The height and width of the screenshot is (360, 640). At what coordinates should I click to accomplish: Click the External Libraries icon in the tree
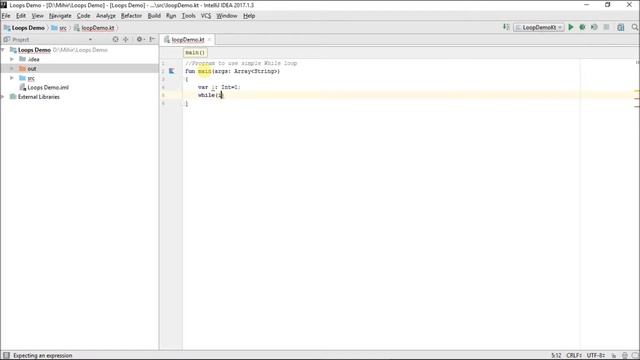13,97
